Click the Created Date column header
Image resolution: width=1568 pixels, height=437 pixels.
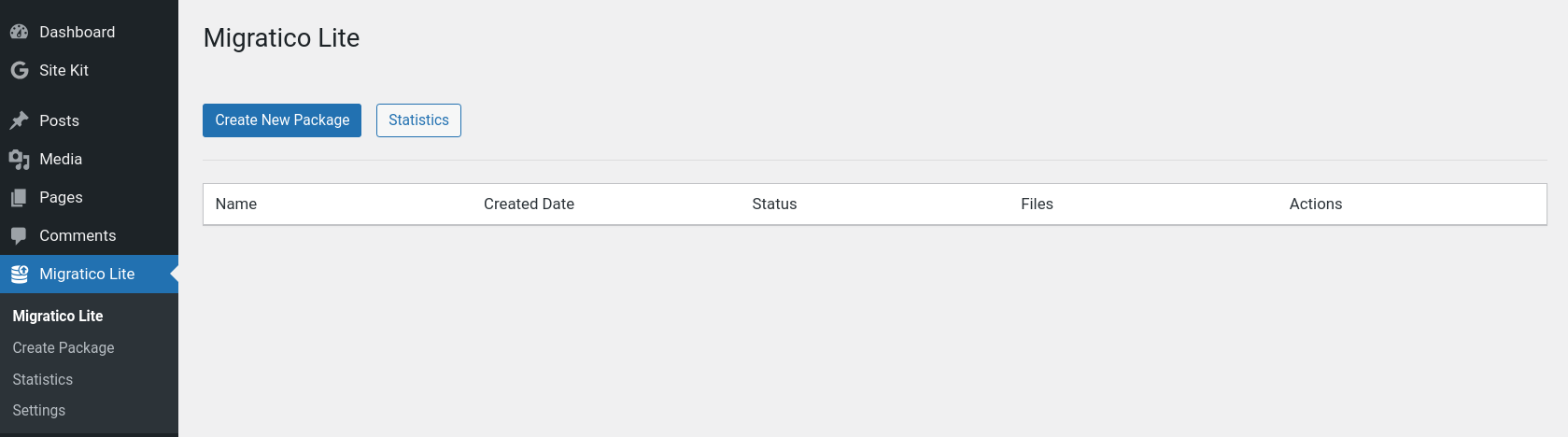[x=529, y=204]
